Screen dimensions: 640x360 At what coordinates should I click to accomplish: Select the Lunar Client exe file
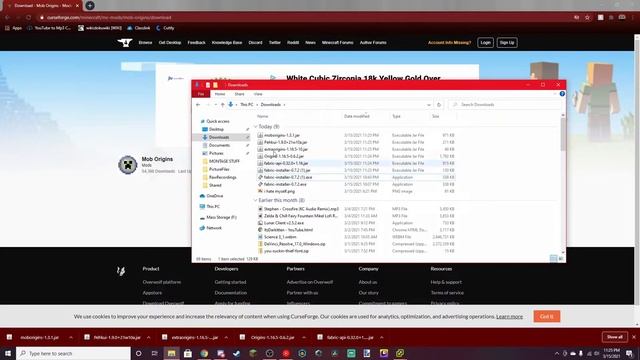[356, 223]
